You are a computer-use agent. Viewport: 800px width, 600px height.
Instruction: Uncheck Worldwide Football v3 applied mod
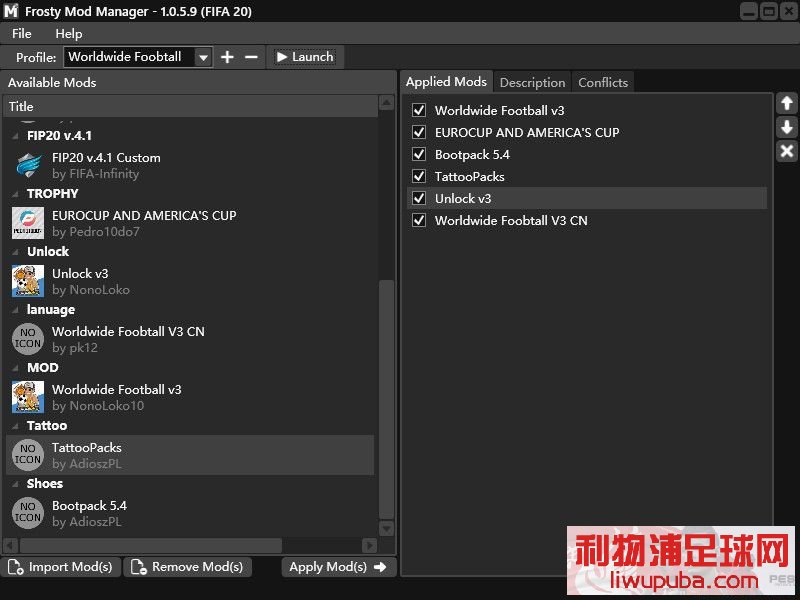pyautogui.click(x=419, y=110)
